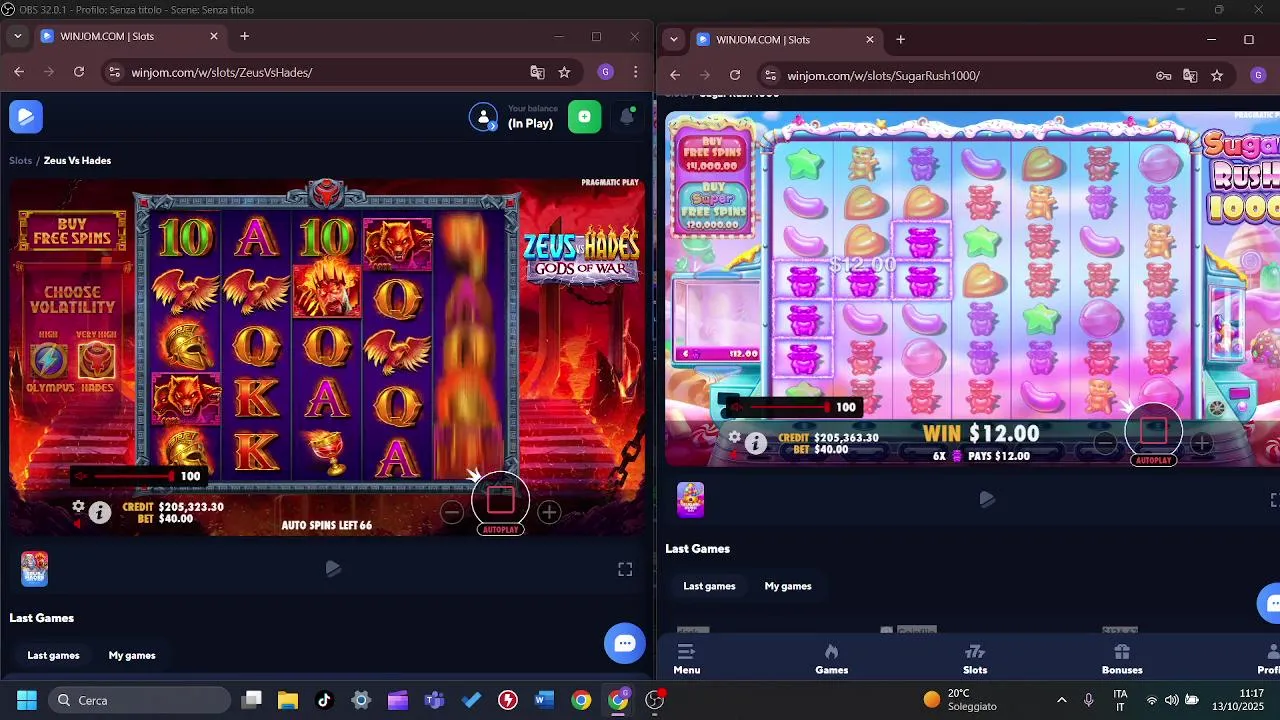
Task: Increase bet in Zeus vs Hades
Action: coord(549,512)
